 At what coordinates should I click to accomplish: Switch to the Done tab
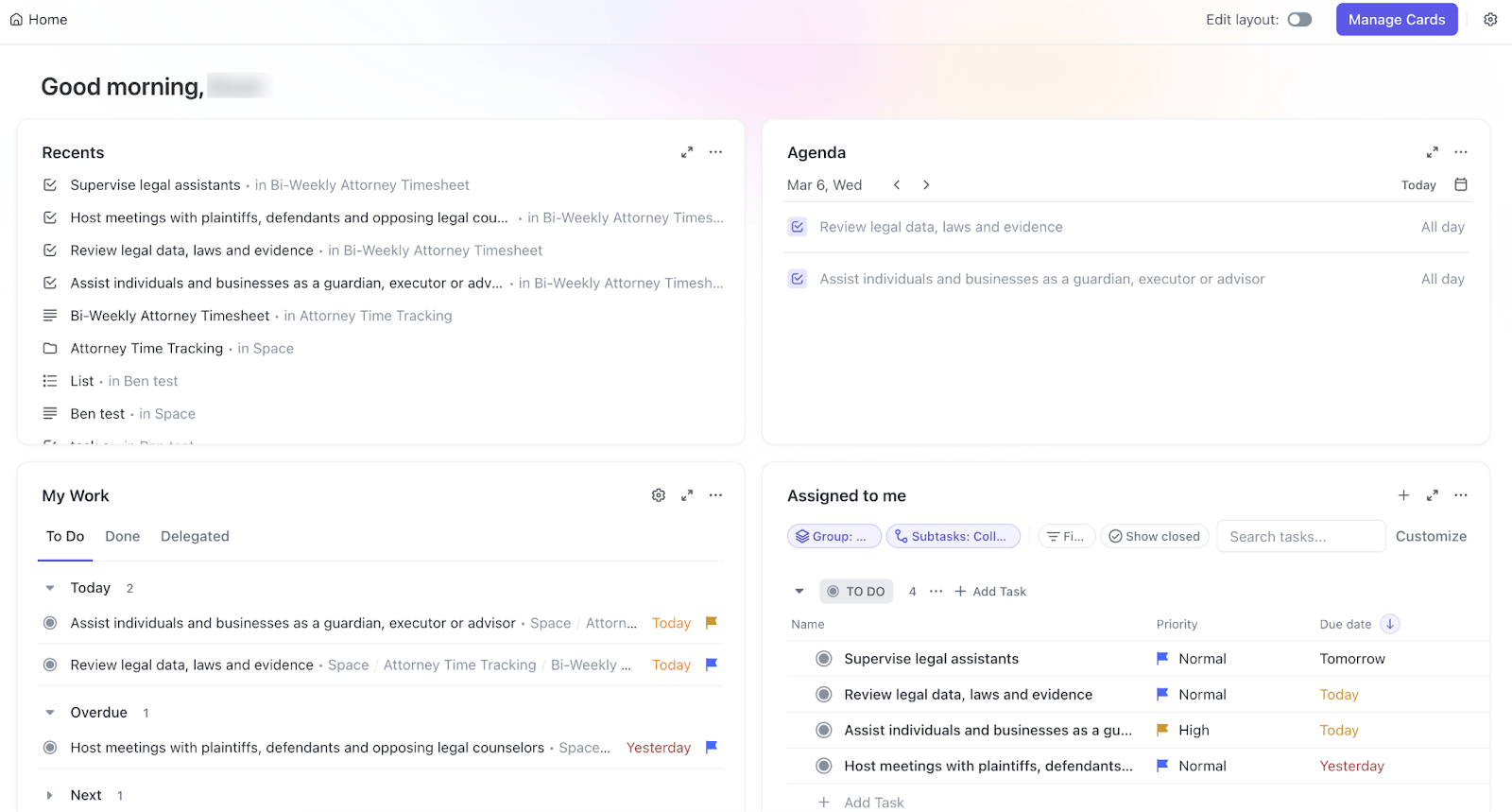pyautogui.click(x=122, y=536)
